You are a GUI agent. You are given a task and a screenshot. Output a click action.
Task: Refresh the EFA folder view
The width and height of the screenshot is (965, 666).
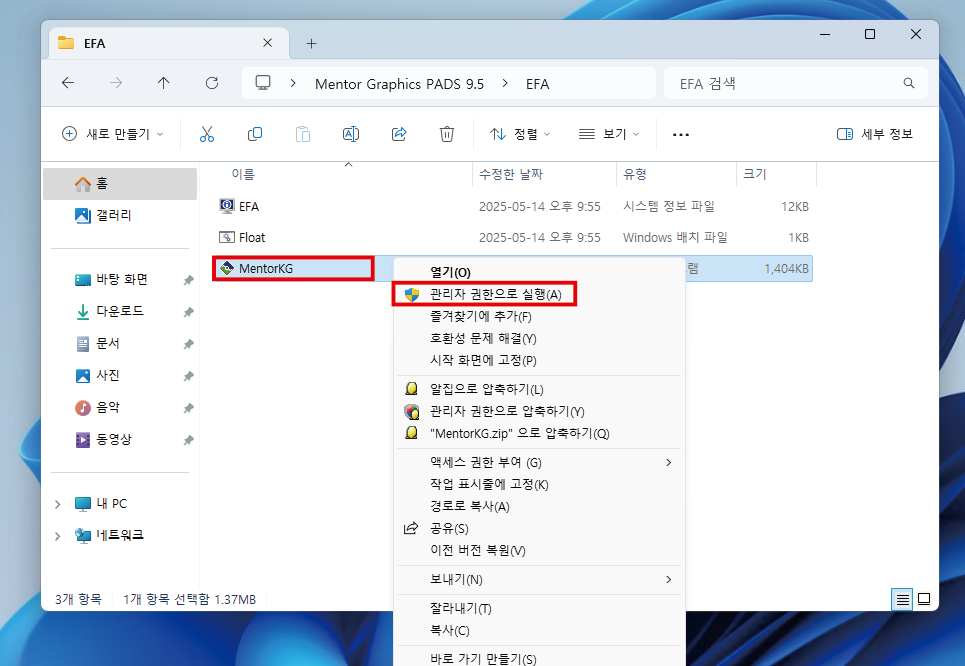212,83
